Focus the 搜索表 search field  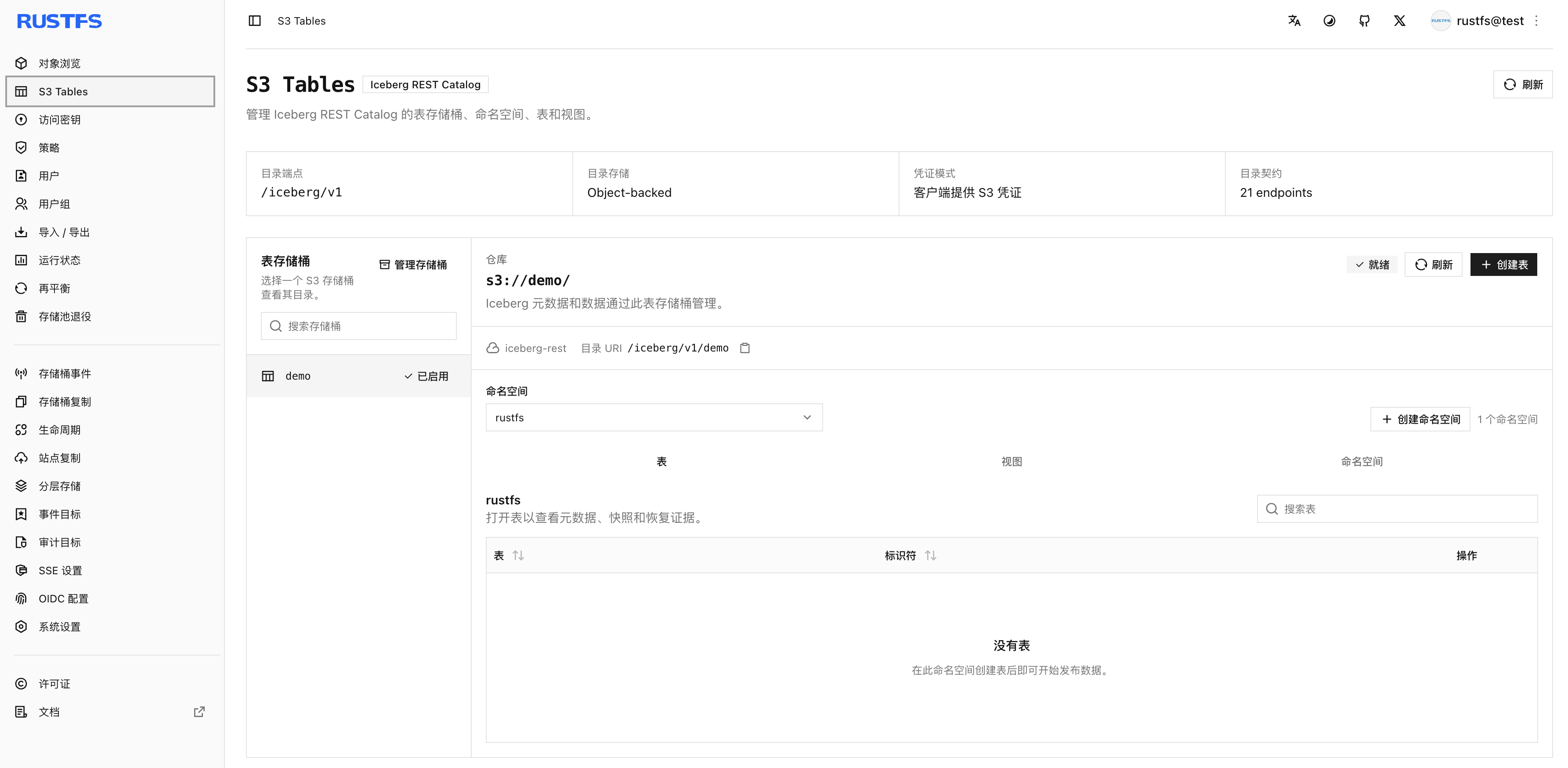[x=1398, y=509]
